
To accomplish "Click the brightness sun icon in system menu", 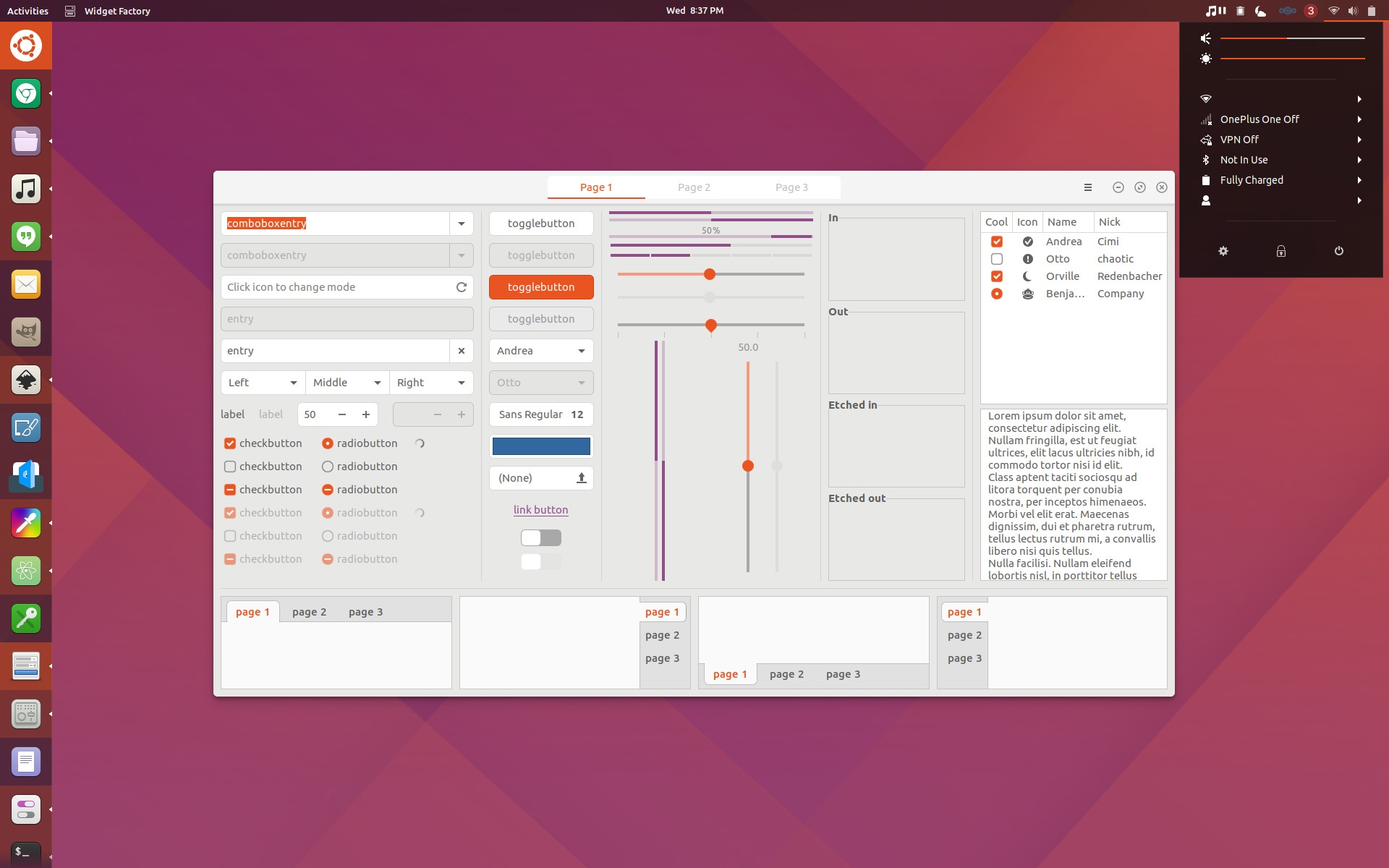I will pos(1206,59).
